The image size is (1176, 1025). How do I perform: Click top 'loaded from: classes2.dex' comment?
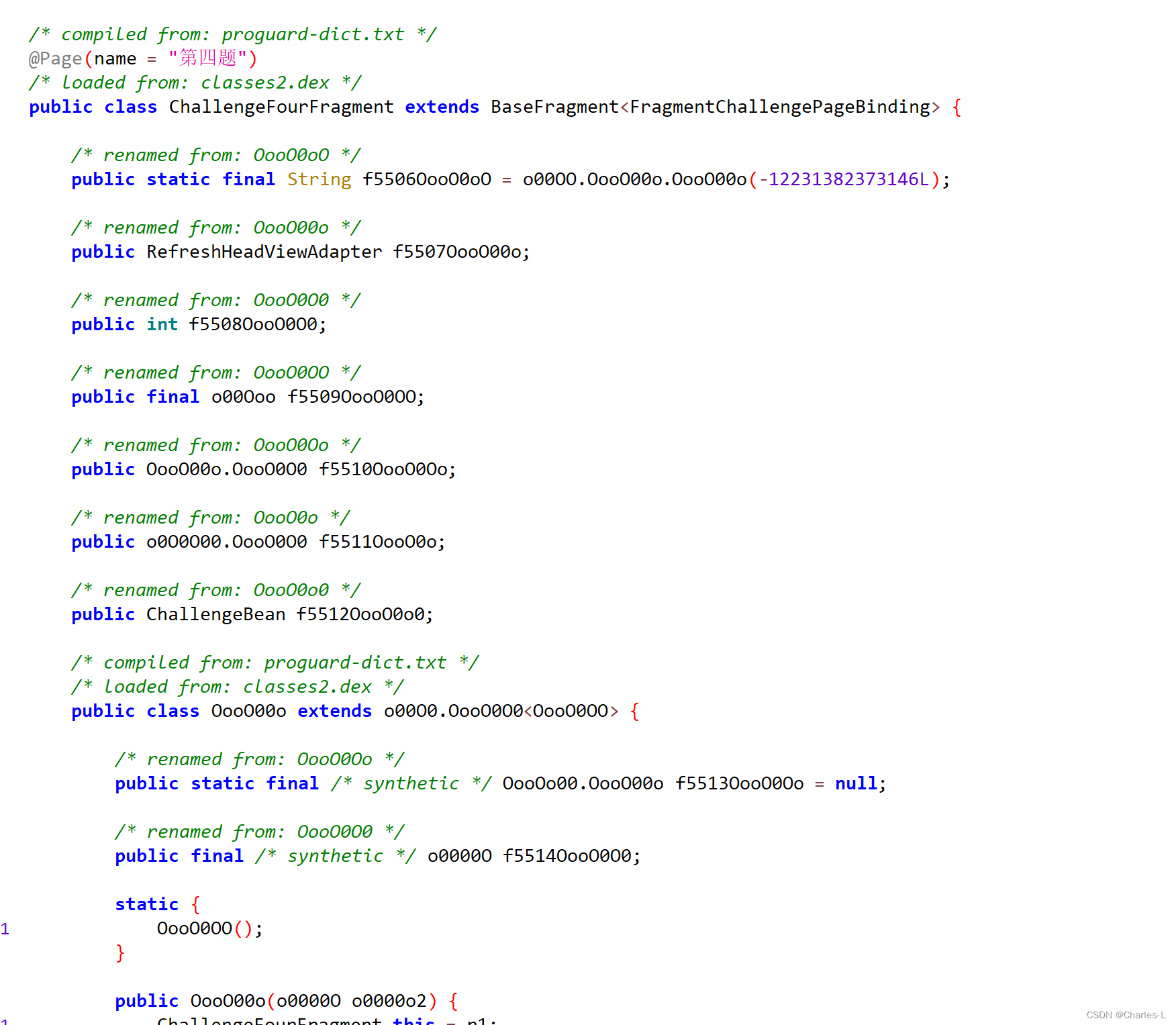pyautogui.click(x=195, y=83)
